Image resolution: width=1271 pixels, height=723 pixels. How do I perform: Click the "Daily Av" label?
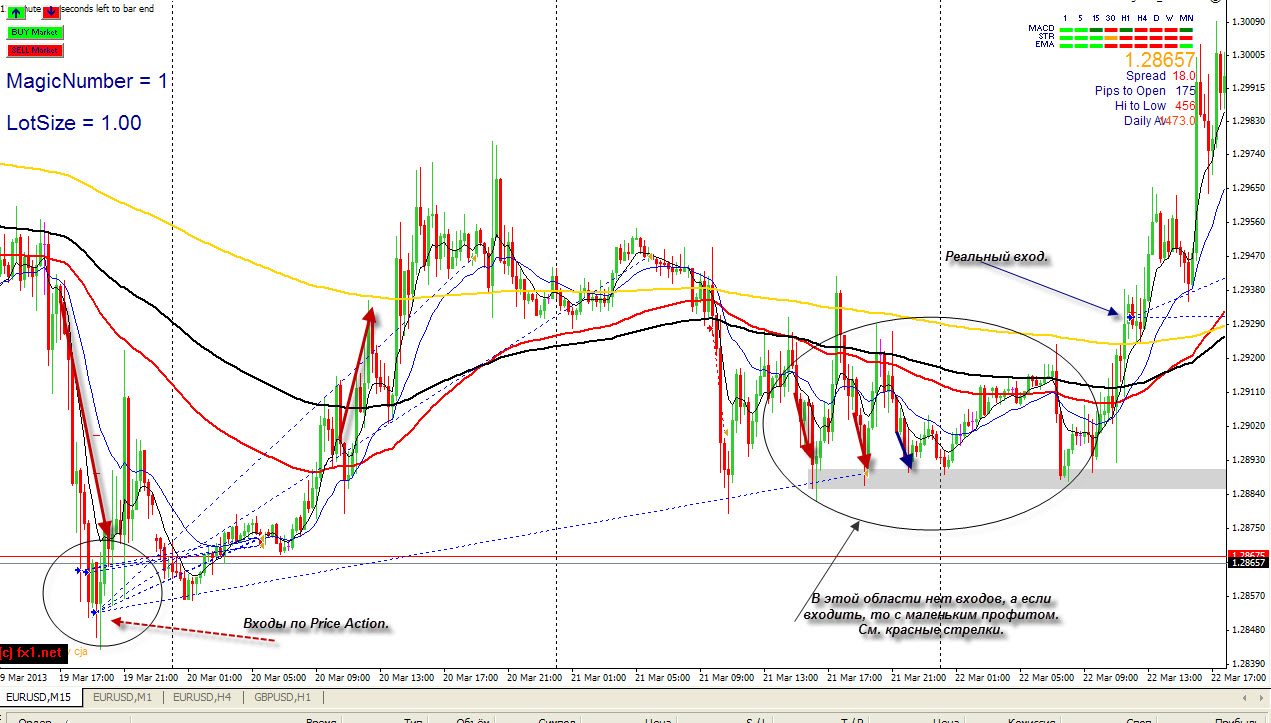pos(1144,120)
